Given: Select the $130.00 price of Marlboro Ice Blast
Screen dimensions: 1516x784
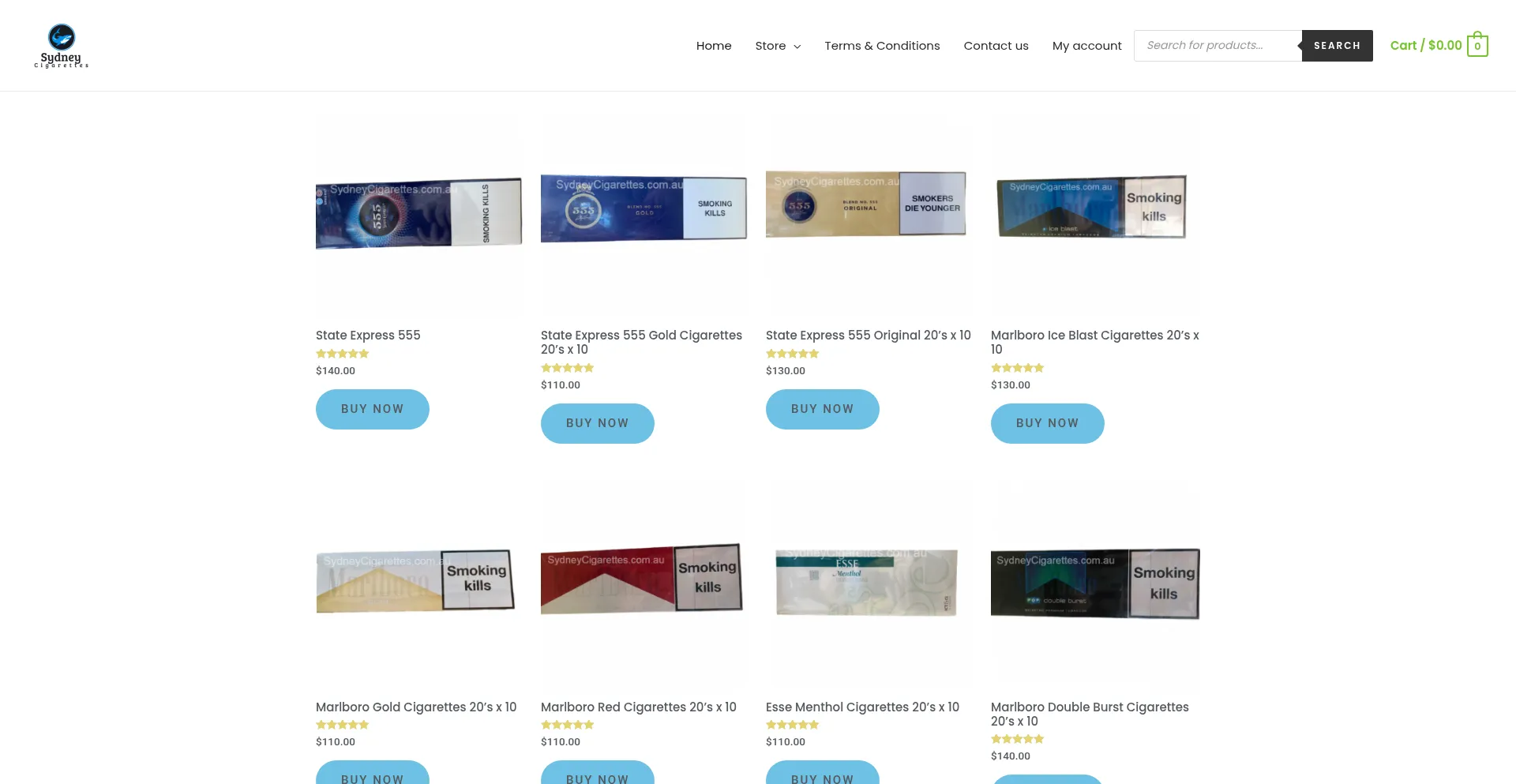Looking at the screenshot, I should [1011, 385].
